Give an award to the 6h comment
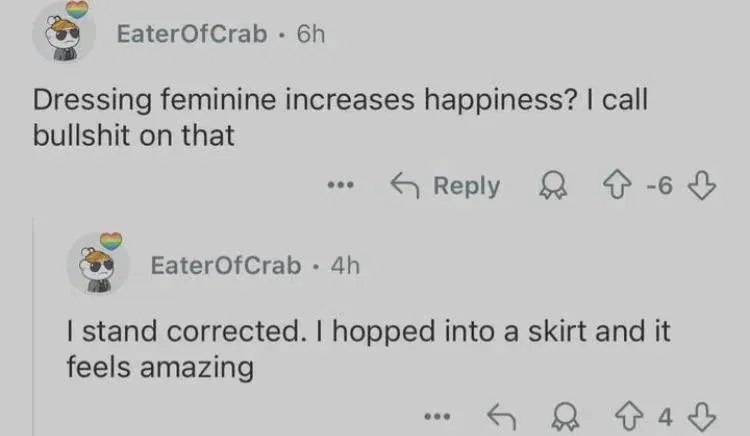This screenshot has height=436, width=750. point(548,186)
